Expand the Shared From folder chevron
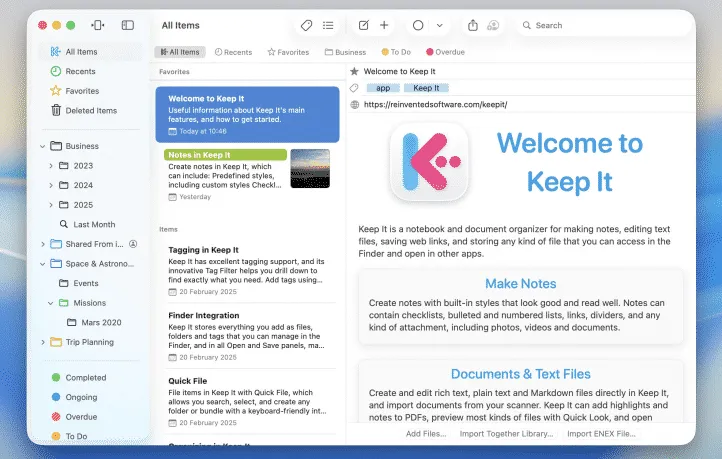The width and height of the screenshot is (722, 459). pos(42,244)
